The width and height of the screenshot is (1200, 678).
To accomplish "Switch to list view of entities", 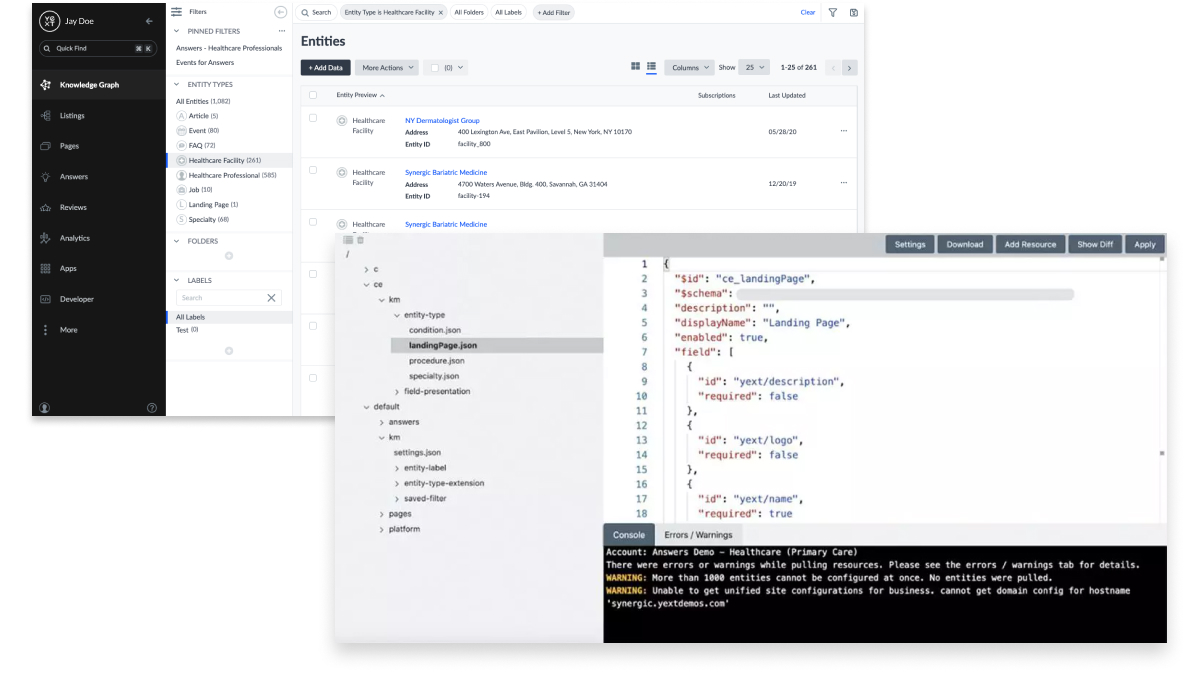I will click(651, 67).
